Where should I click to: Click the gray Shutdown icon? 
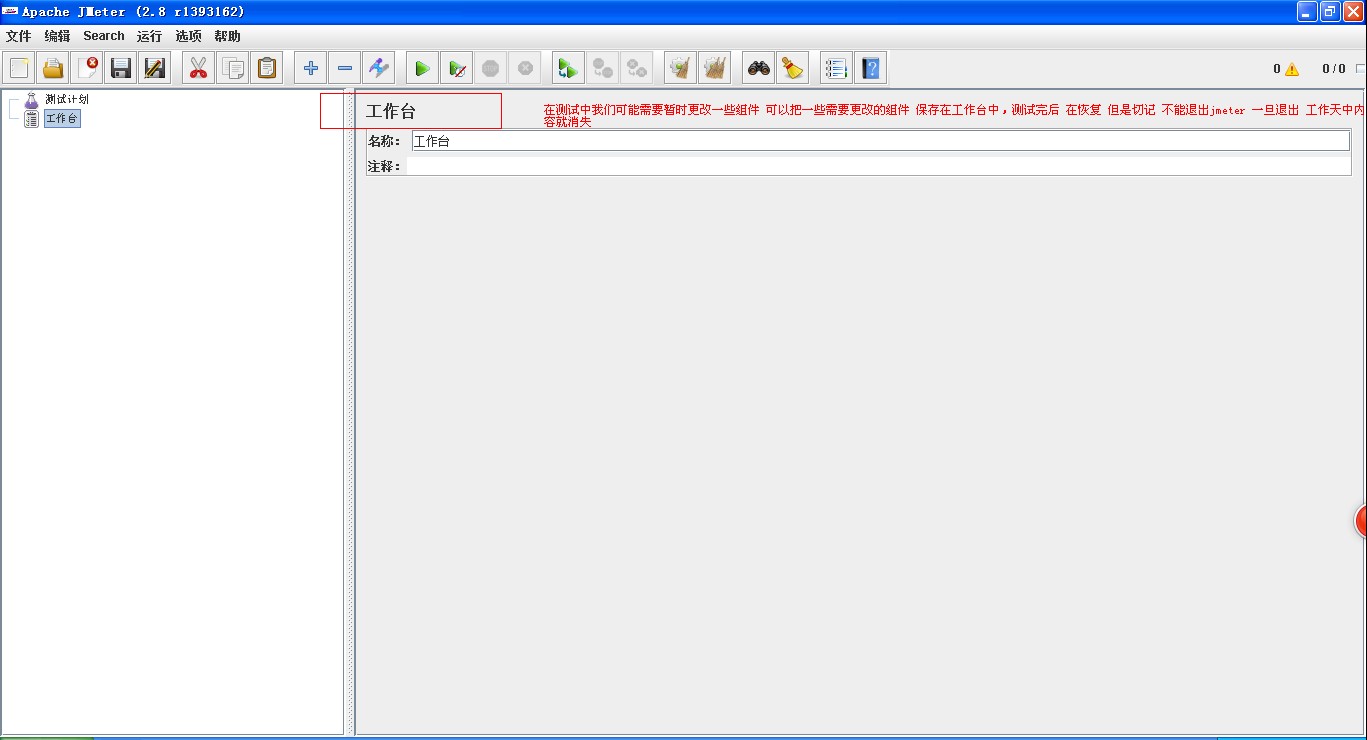click(x=524, y=68)
